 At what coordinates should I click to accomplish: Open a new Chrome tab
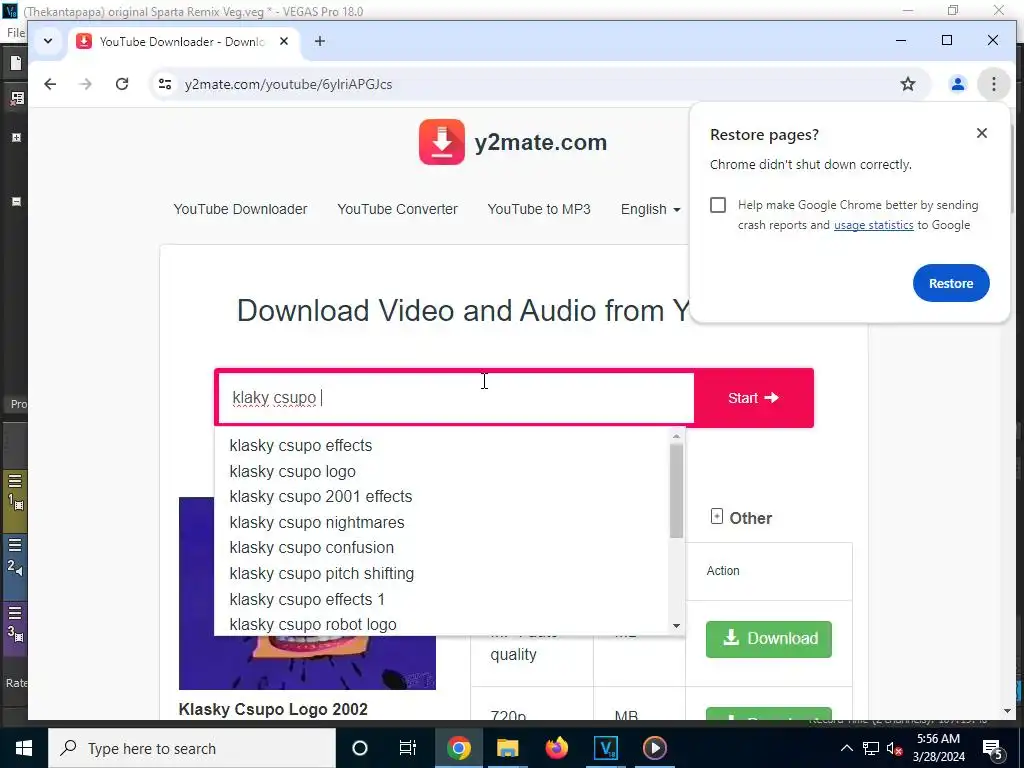(x=319, y=41)
